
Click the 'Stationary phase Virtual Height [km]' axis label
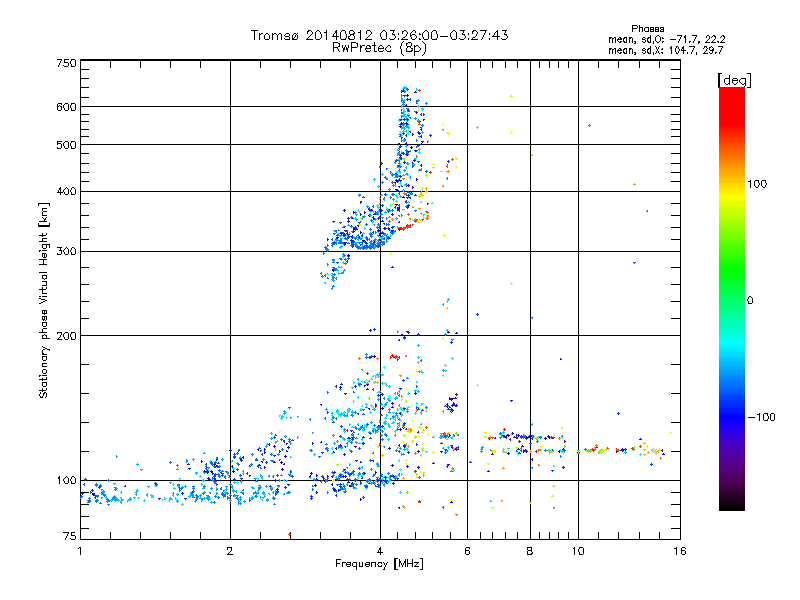click(44, 300)
